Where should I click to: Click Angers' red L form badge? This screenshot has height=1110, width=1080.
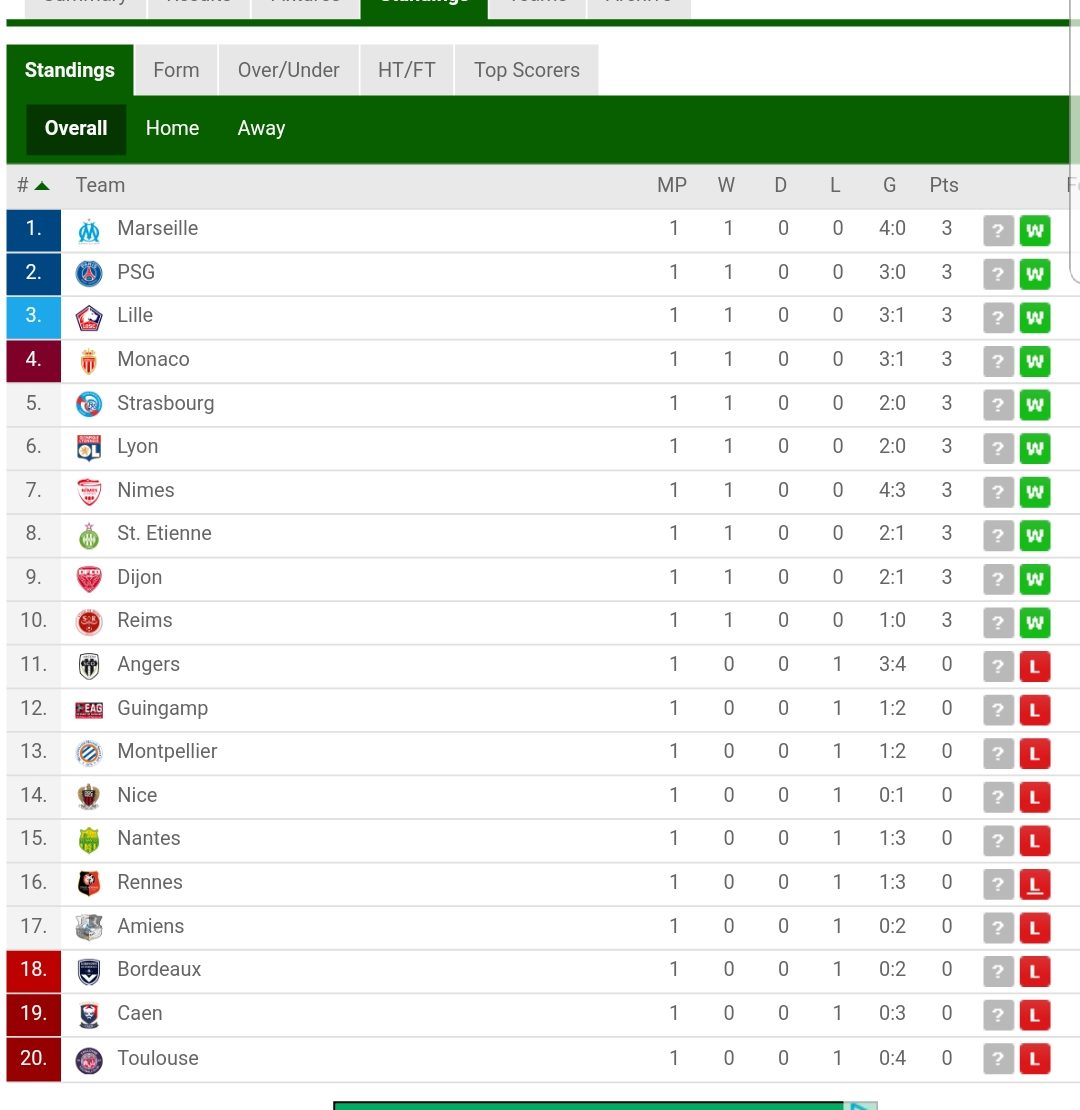point(1035,667)
